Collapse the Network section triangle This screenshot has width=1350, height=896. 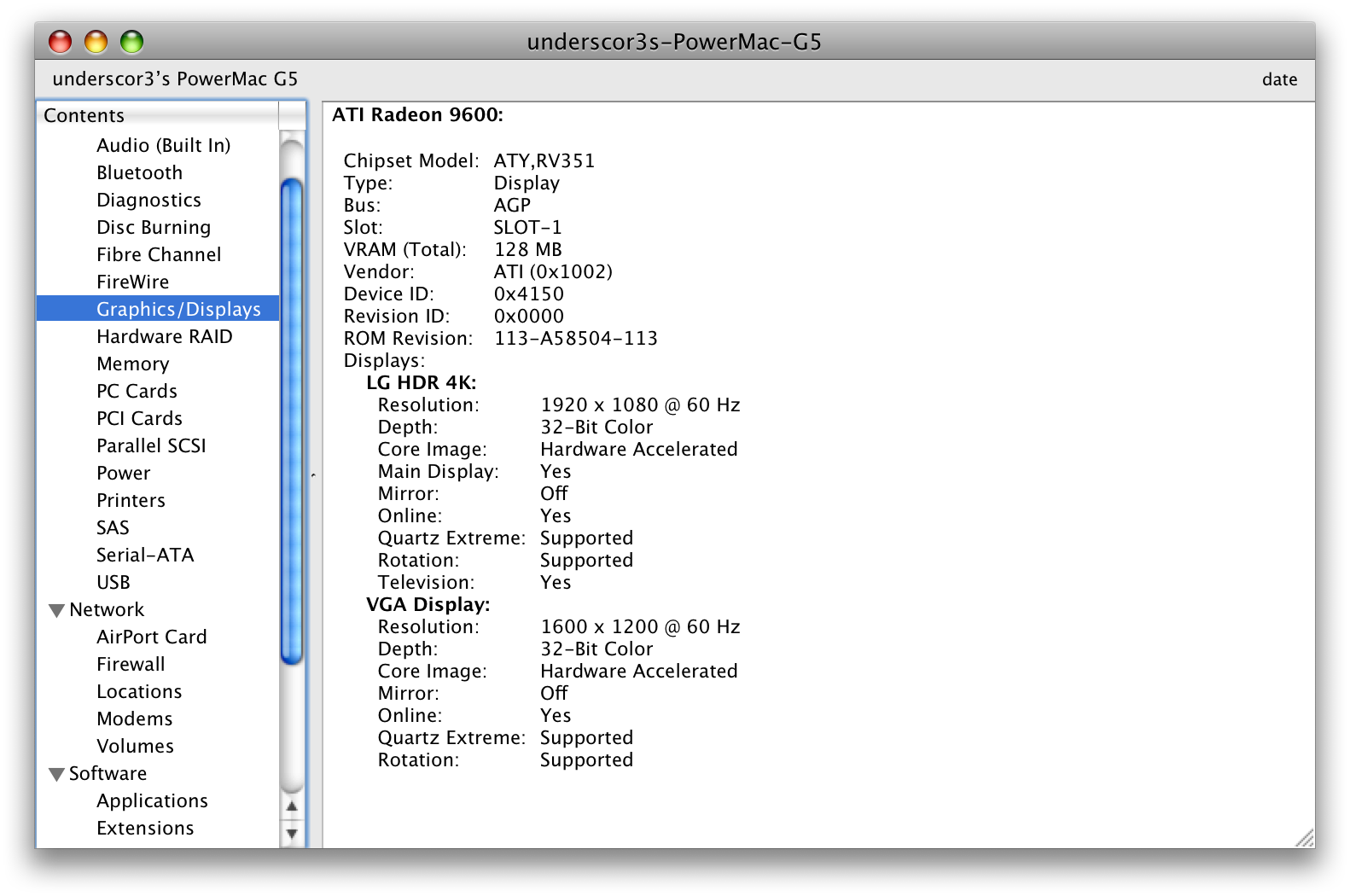pos(57,610)
